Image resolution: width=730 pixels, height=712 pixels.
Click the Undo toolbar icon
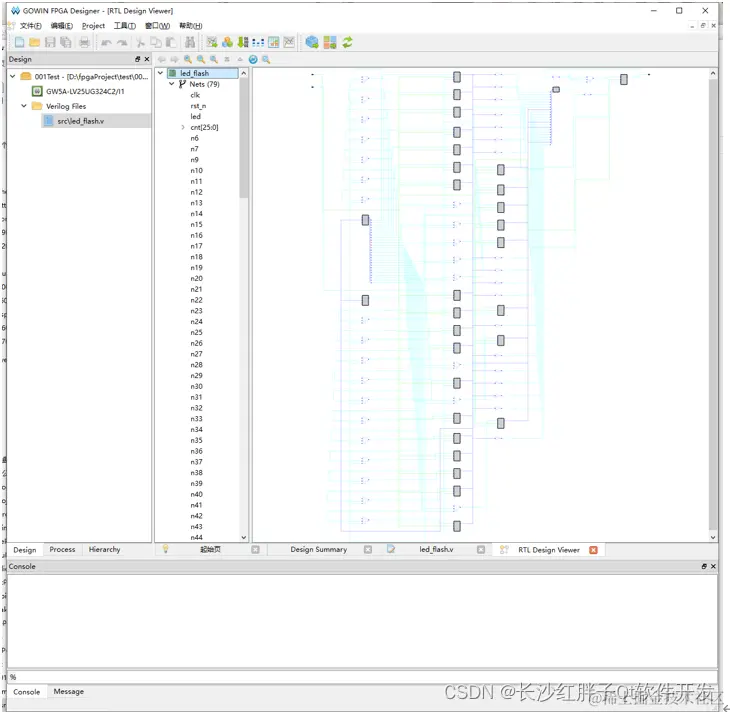tap(106, 43)
